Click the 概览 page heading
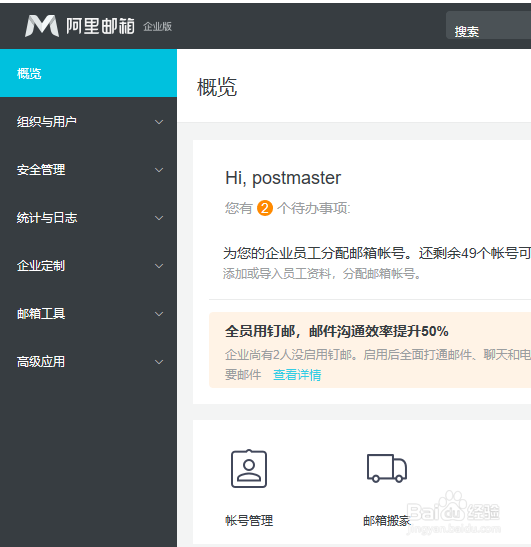Screen dimensions: 531x547 pyautogui.click(x=217, y=87)
